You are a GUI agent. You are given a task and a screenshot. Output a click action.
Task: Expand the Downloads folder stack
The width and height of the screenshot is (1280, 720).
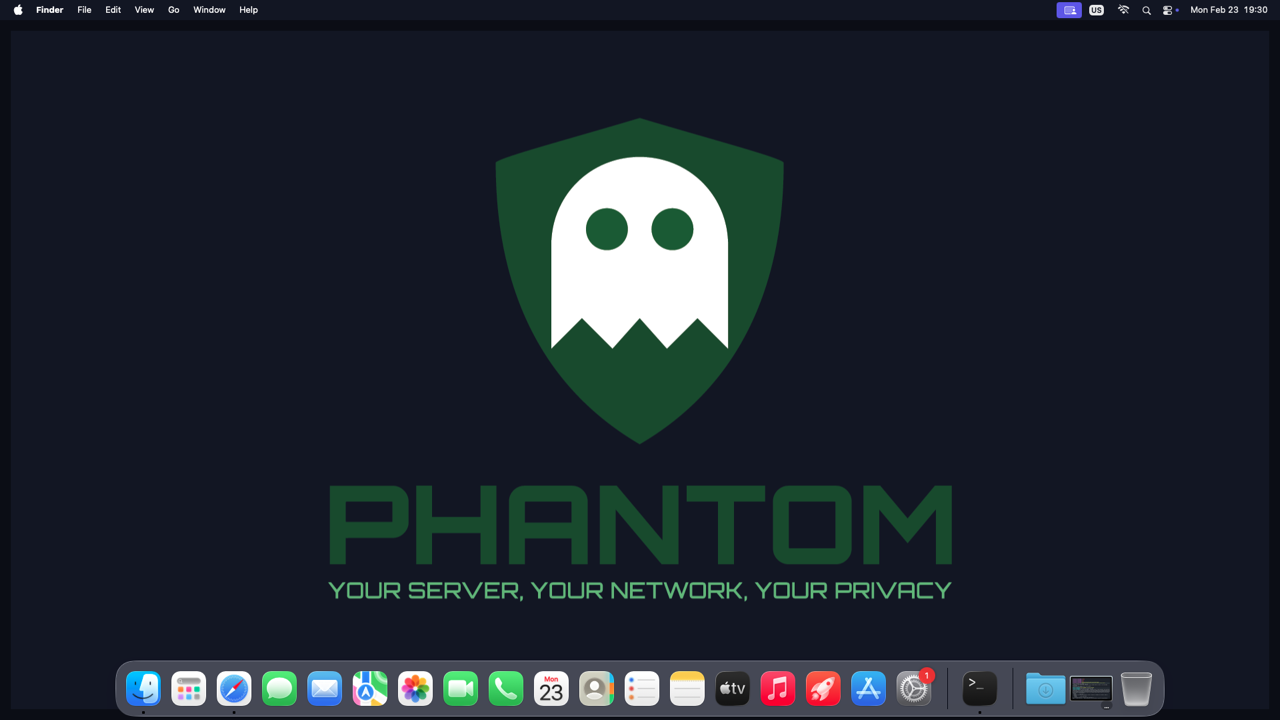click(1045, 689)
